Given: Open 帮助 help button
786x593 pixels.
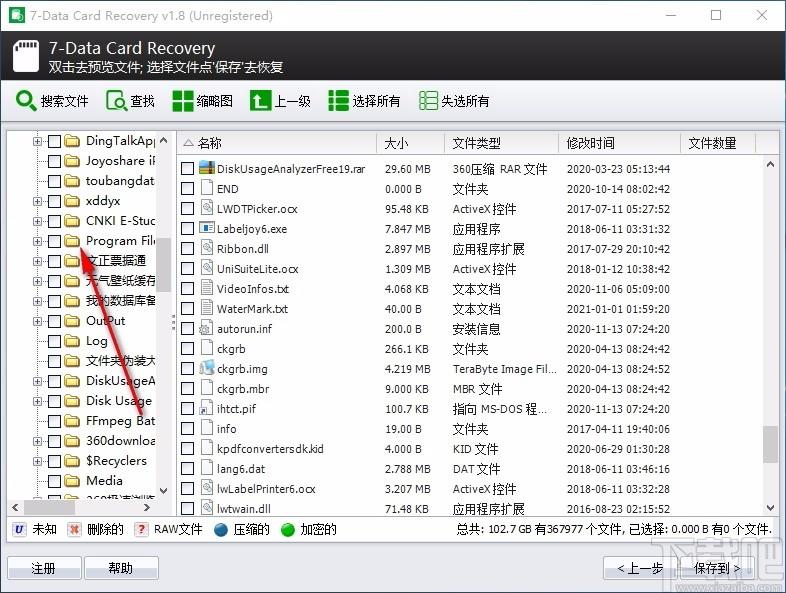Looking at the screenshot, I should [121, 568].
